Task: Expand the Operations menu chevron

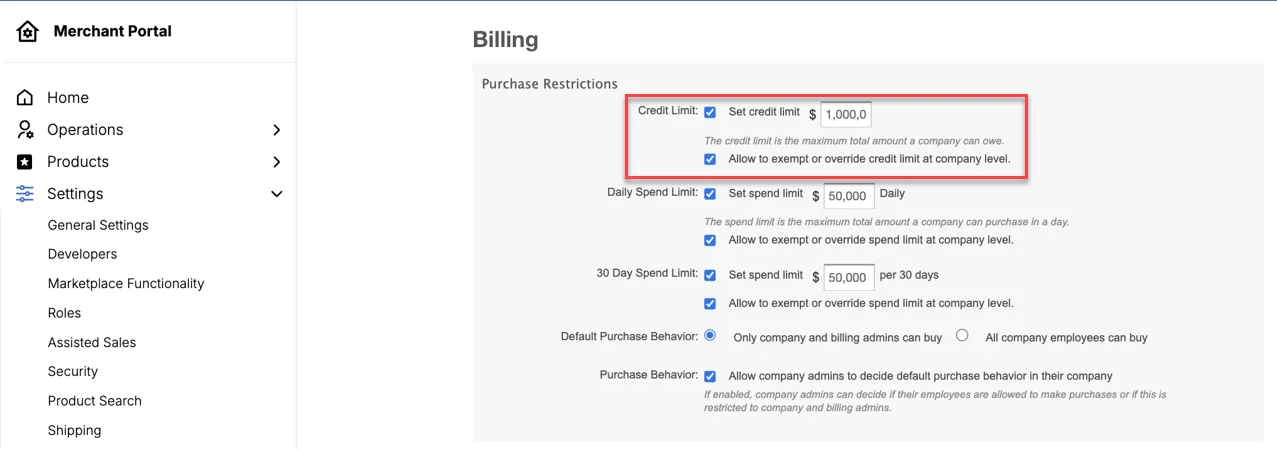Action: [277, 130]
